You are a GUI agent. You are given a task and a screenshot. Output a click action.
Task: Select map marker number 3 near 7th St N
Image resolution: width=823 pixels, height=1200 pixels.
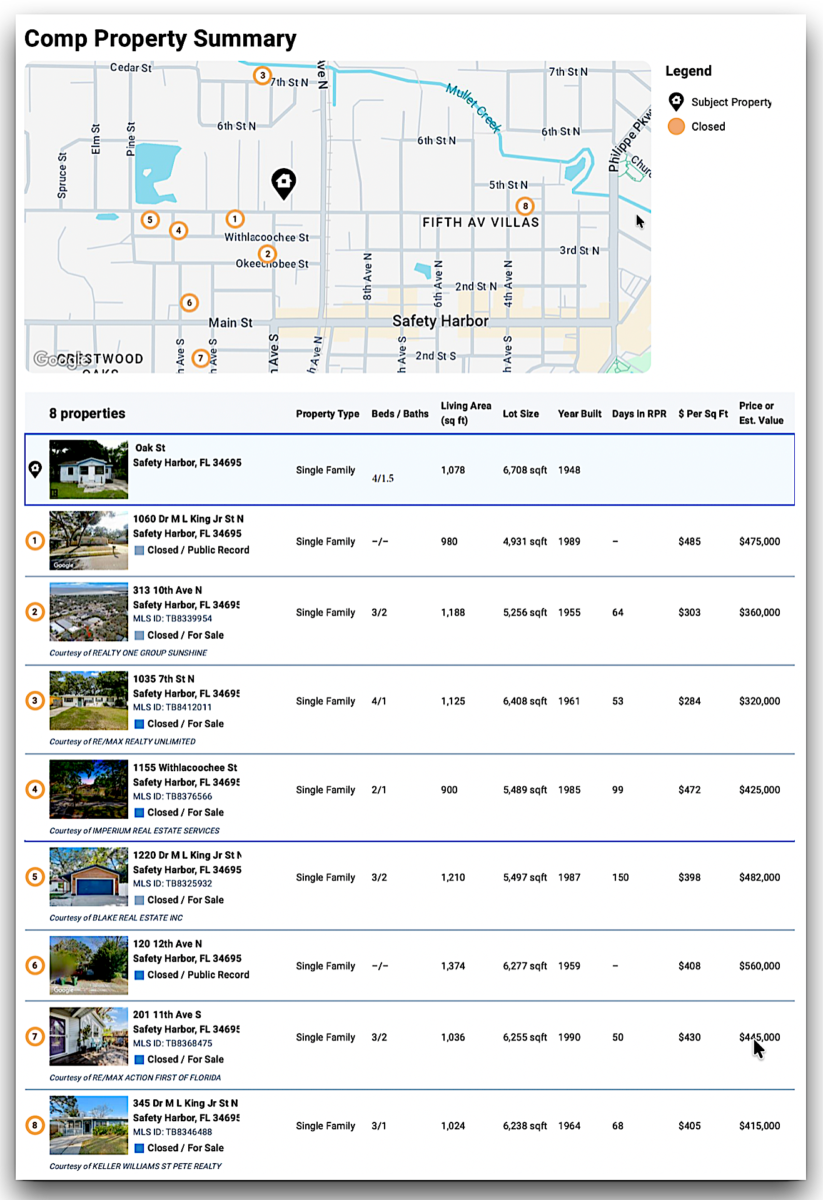click(262, 75)
